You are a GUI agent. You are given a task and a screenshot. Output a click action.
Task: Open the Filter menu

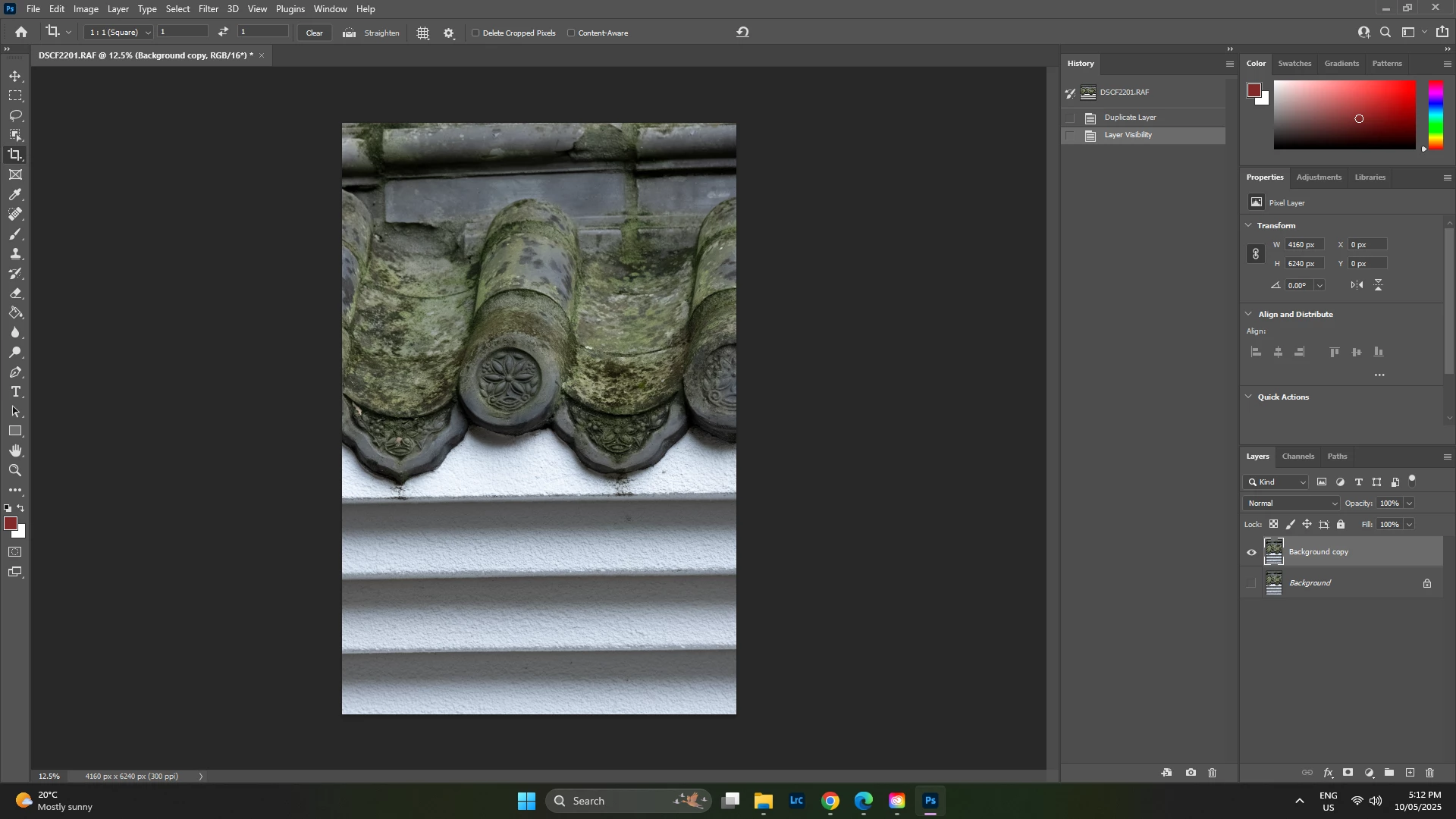[x=208, y=9]
